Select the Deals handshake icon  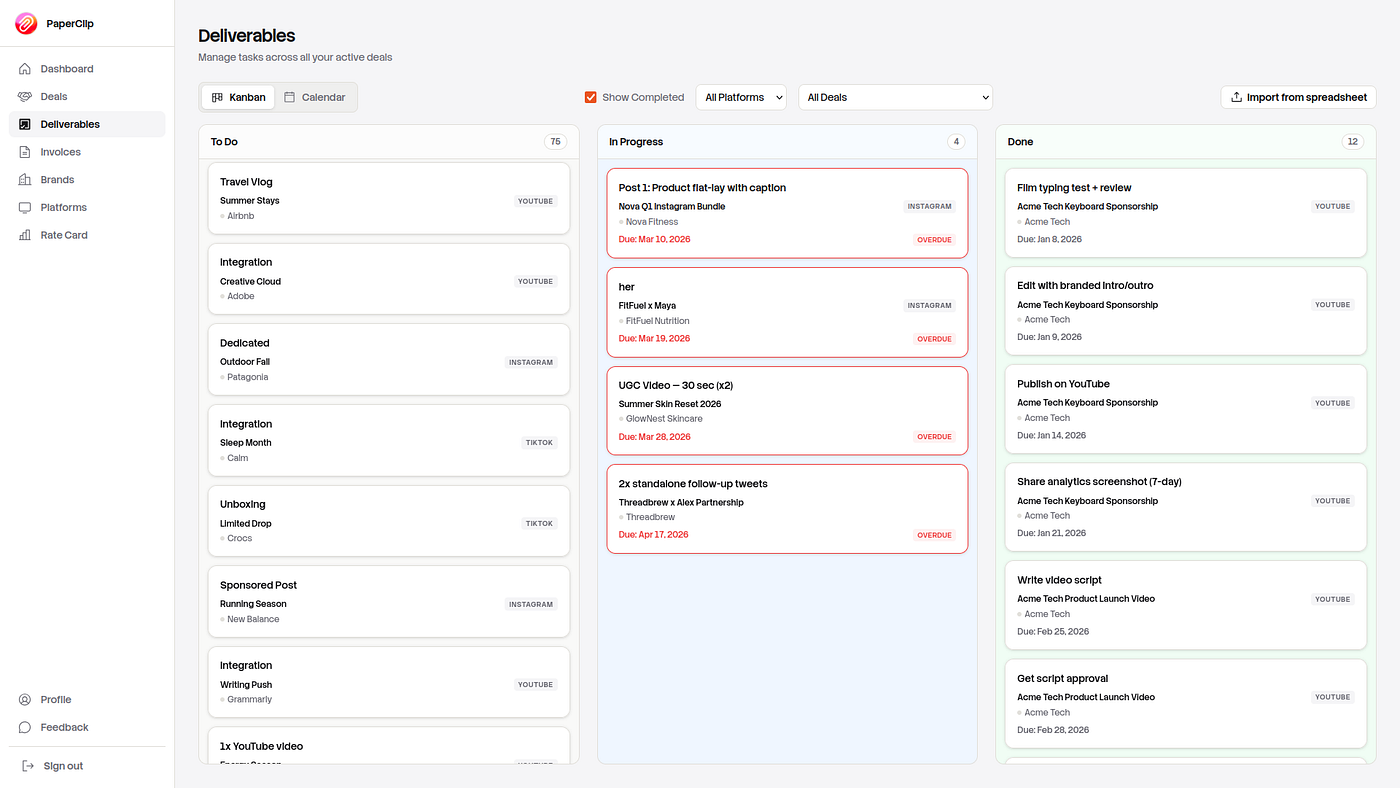click(x=25, y=97)
